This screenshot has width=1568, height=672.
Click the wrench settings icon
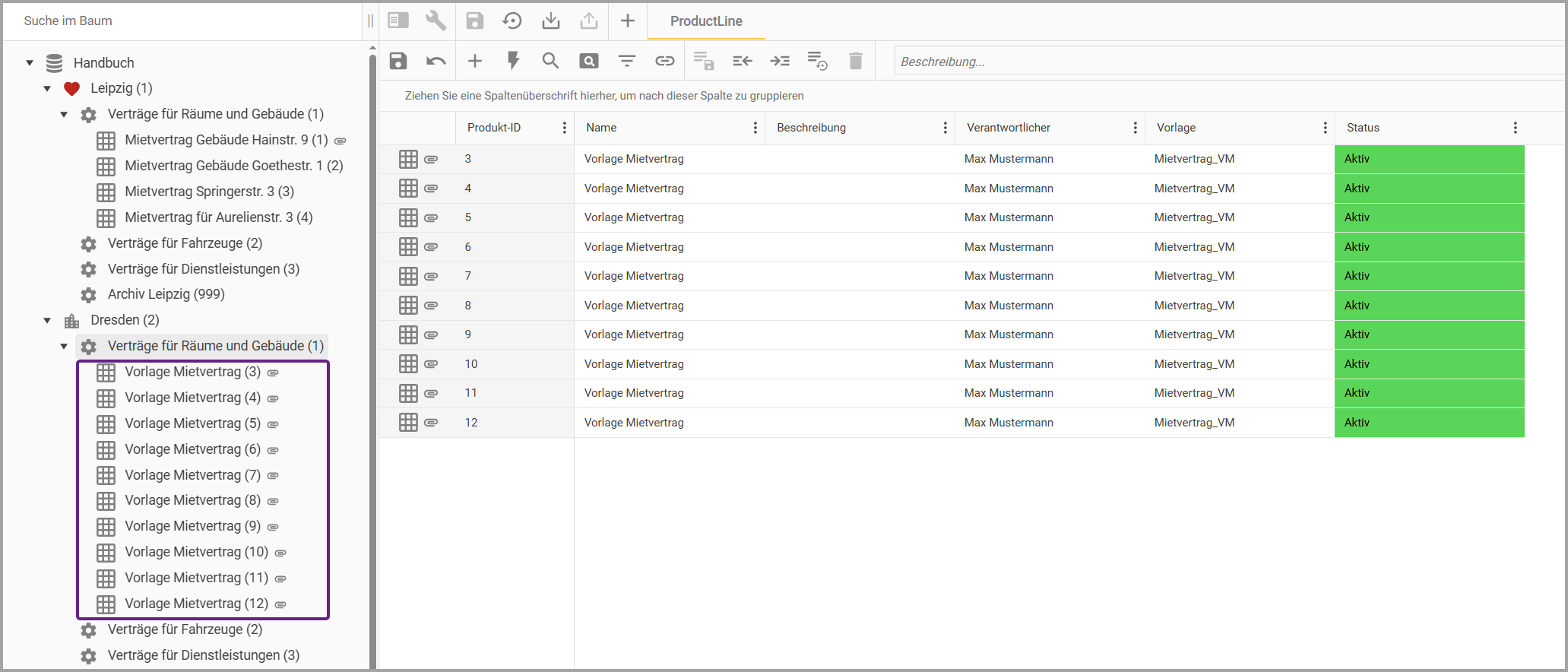[x=436, y=21]
